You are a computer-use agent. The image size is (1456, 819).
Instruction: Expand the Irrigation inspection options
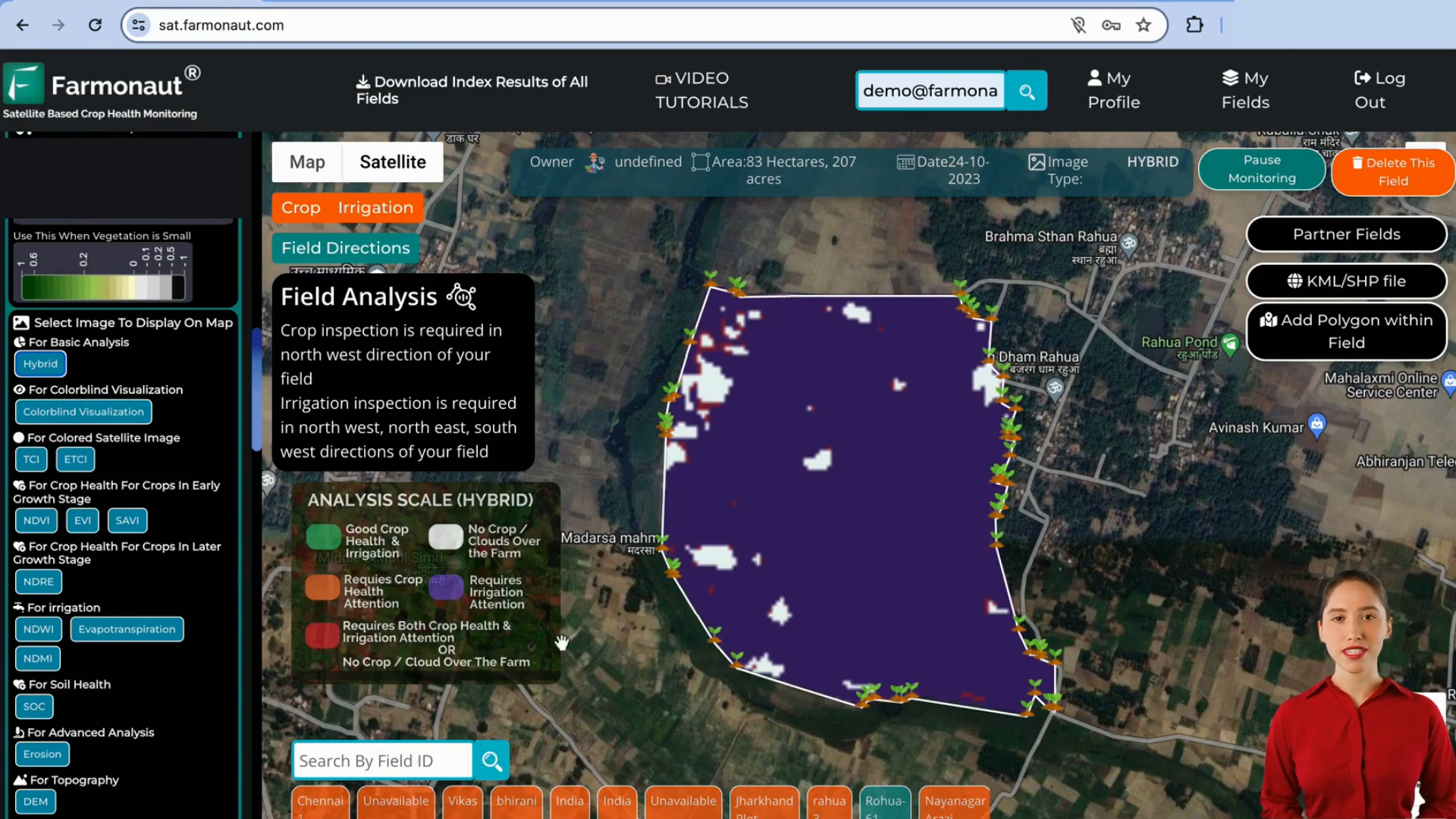point(376,207)
